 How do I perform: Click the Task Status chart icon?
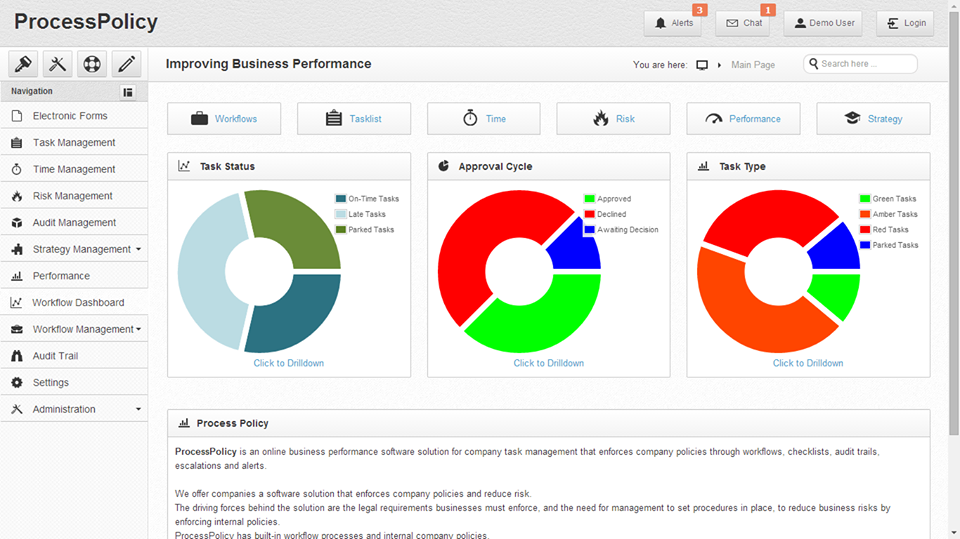coord(184,166)
